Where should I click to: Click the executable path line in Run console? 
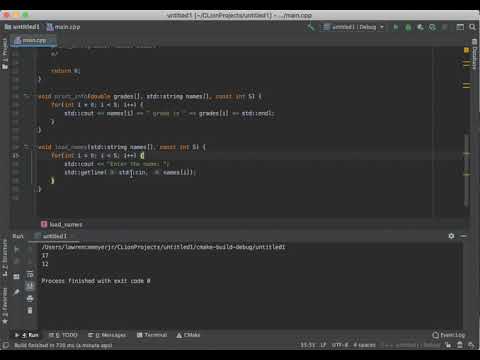click(x=163, y=247)
